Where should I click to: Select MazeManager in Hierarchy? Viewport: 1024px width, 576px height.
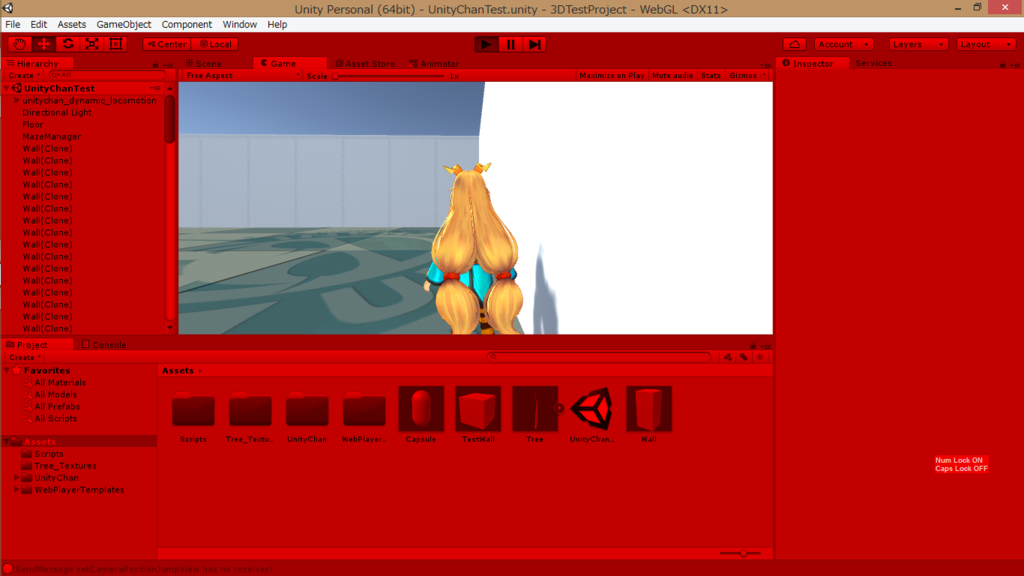point(52,136)
